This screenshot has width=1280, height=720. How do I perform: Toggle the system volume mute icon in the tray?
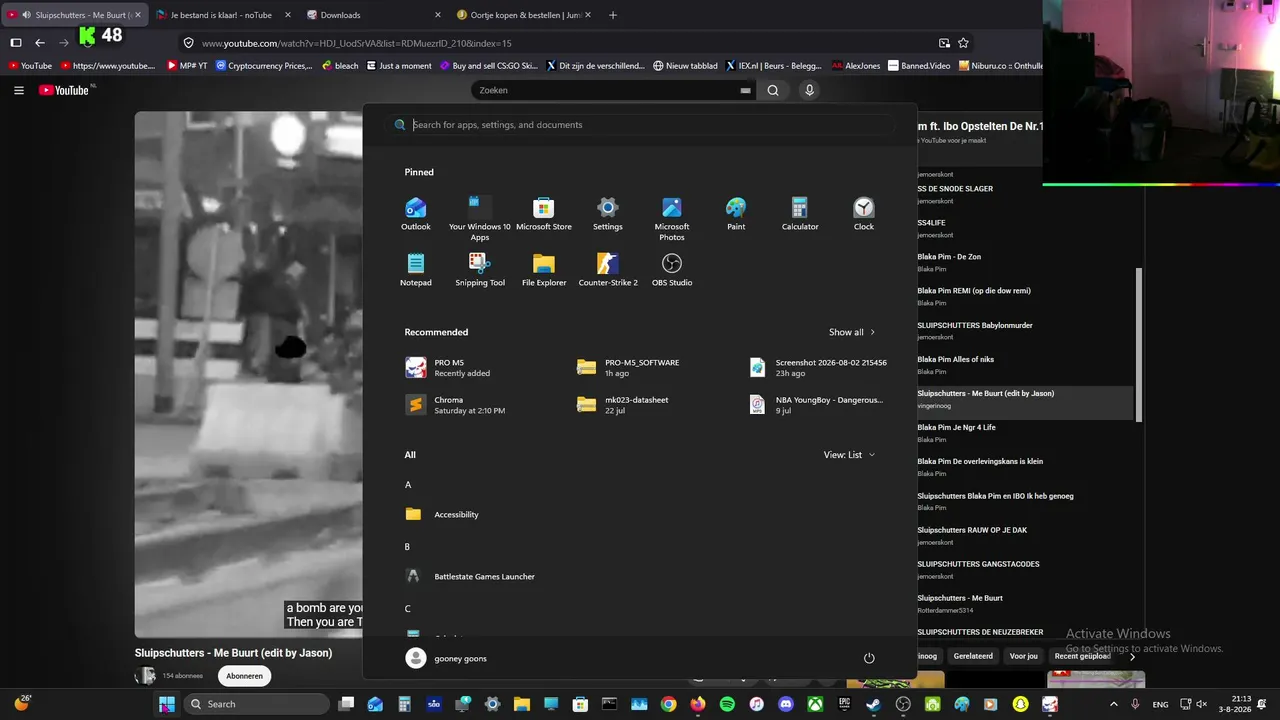click(1202, 704)
